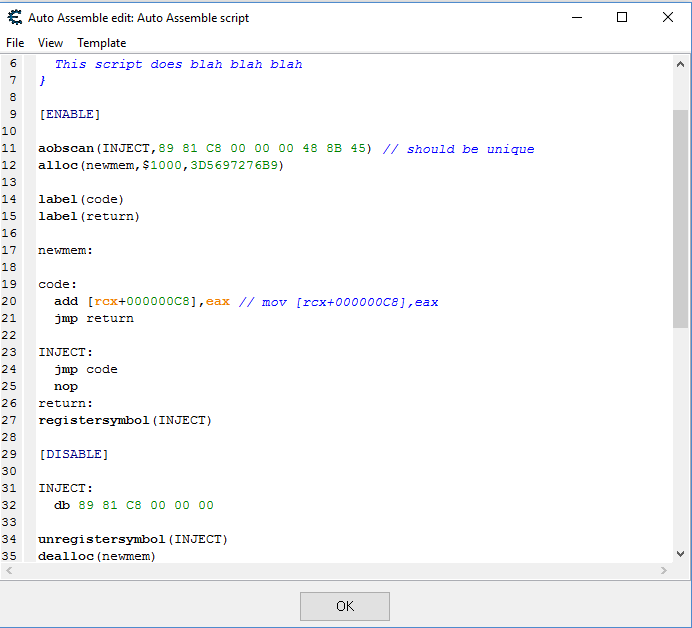Place cursor on the [ENABLE] line
Image resolution: width=692 pixels, height=628 pixels.
click(70, 114)
